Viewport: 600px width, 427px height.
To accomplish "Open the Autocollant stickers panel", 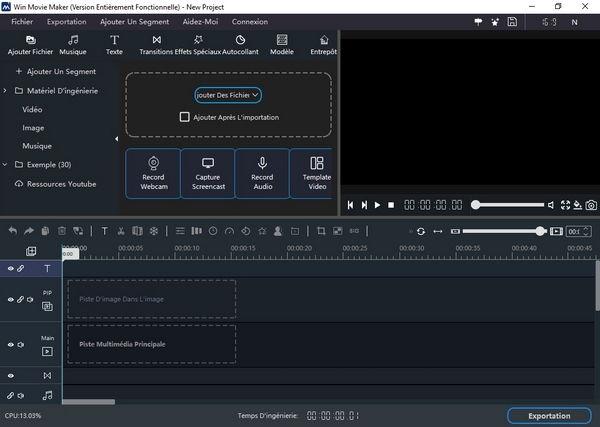I will click(240, 45).
